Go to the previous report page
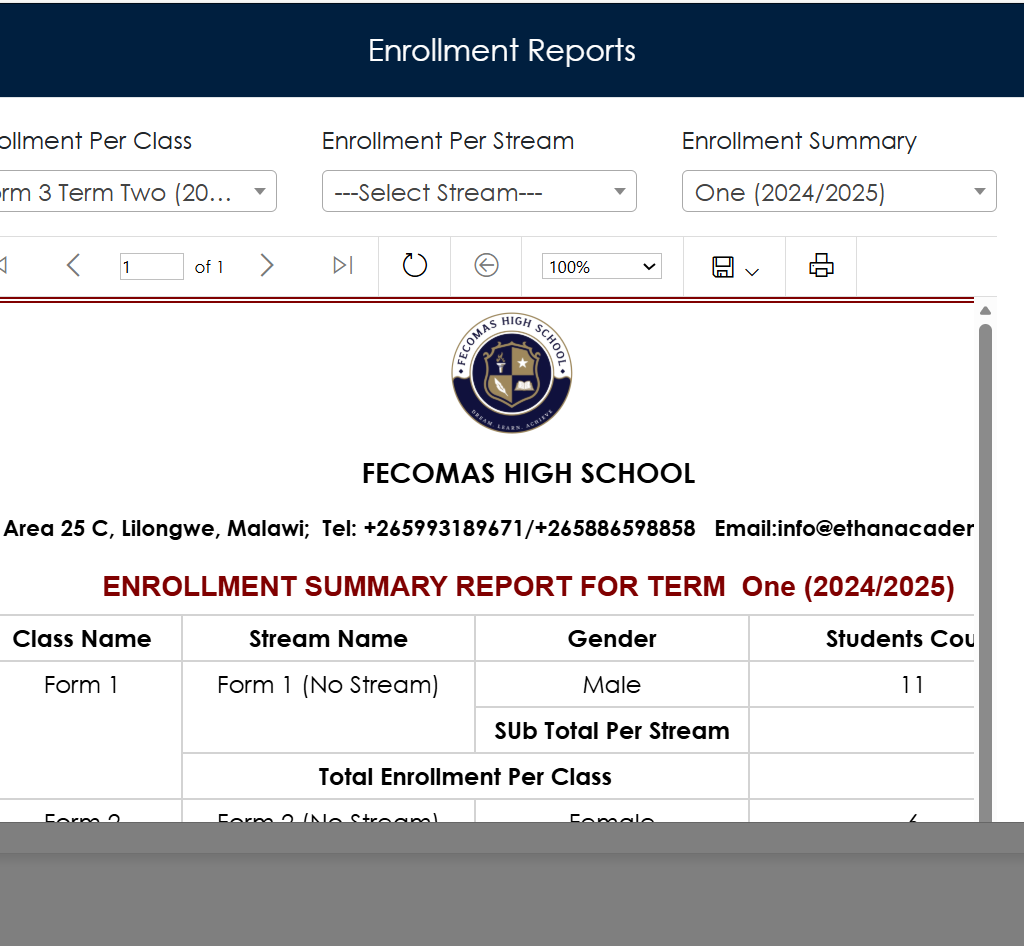This screenshot has width=1024, height=946. (x=73, y=265)
